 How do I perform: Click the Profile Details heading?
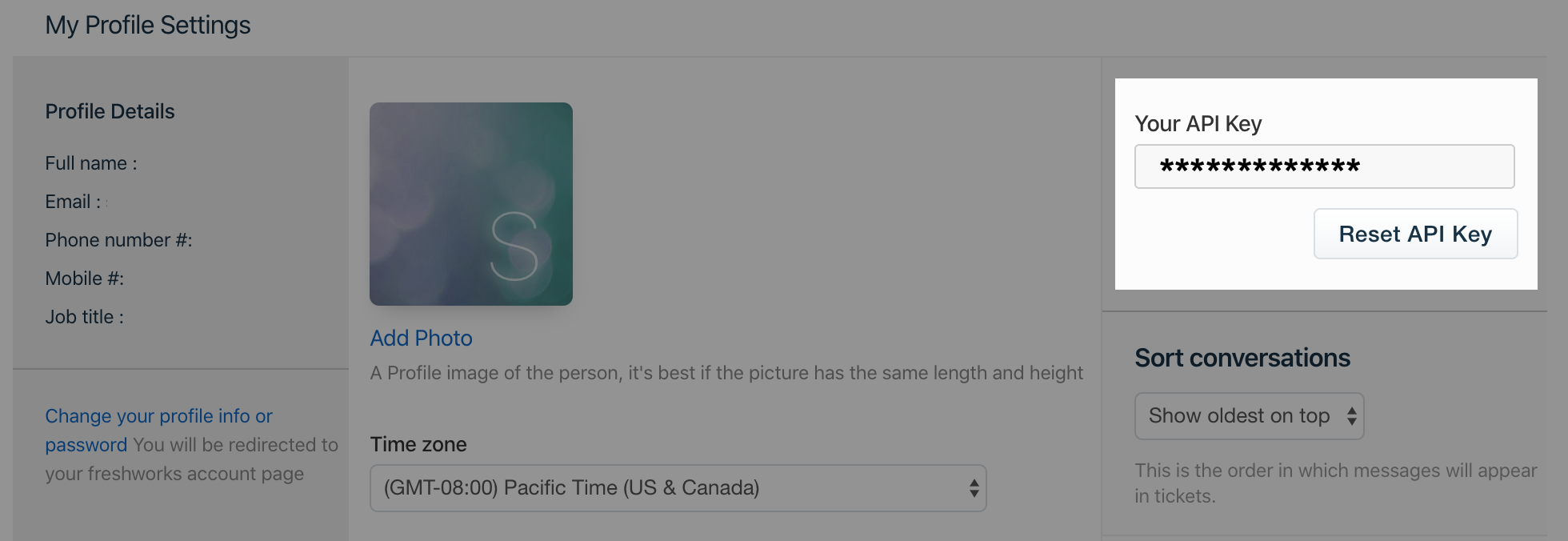pos(110,111)
